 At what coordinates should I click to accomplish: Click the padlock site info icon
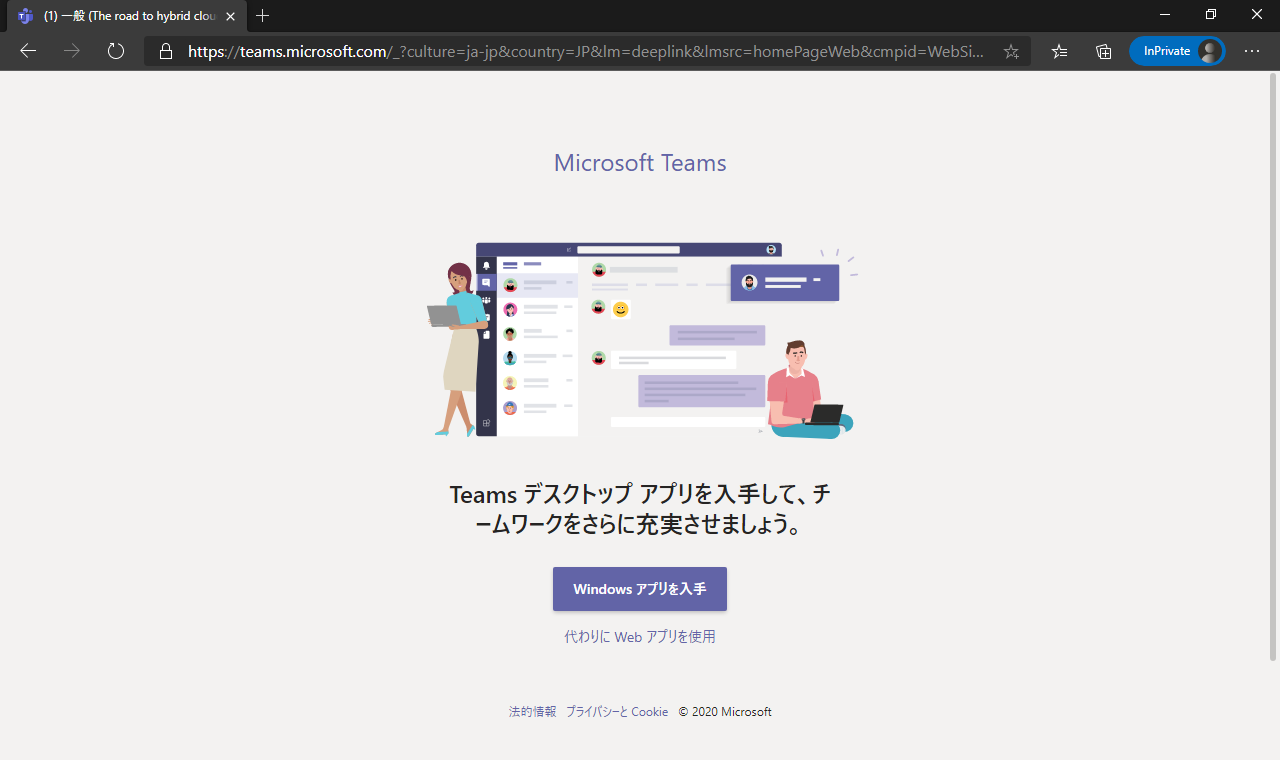coord(166,51)
